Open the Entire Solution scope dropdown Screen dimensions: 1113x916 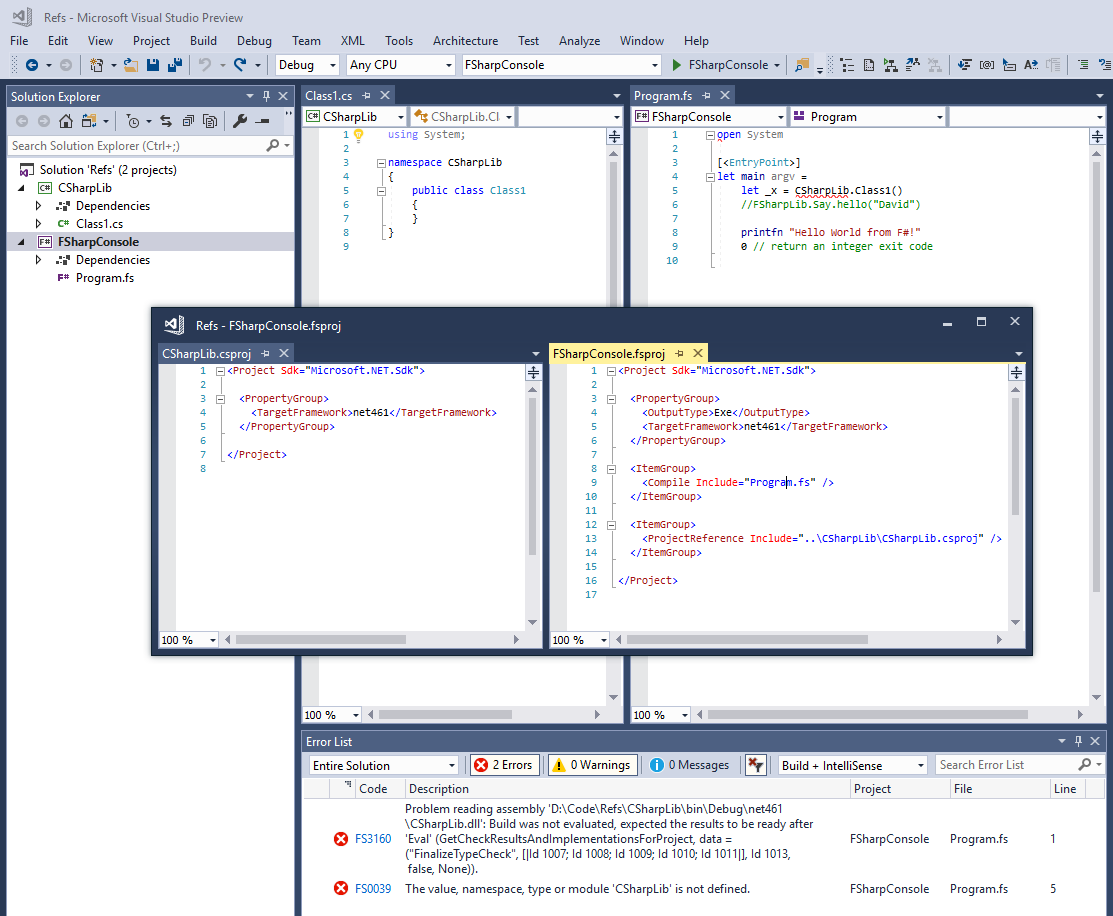click(x=383, y=765)
